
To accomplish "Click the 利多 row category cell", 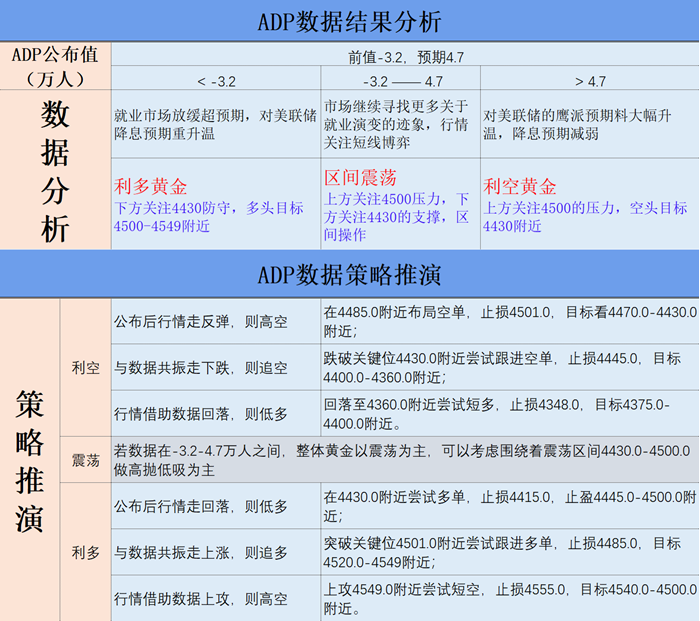I will [86, 552].
